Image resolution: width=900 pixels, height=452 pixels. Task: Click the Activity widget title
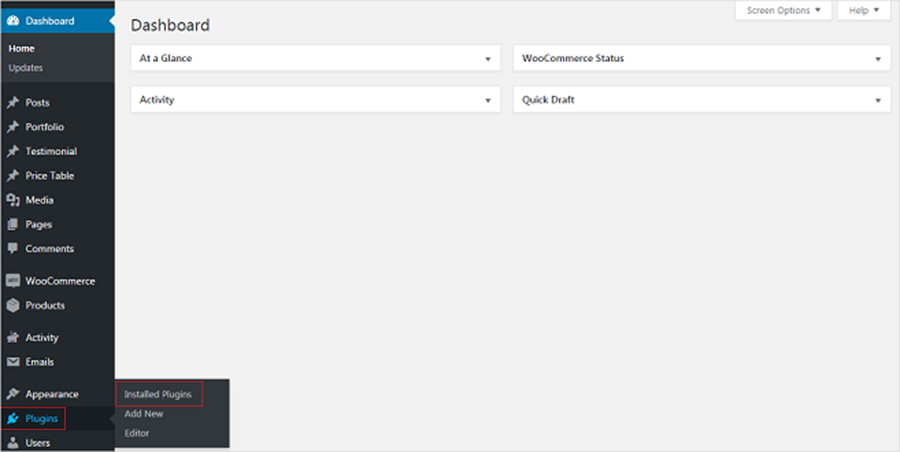[157, 100]
